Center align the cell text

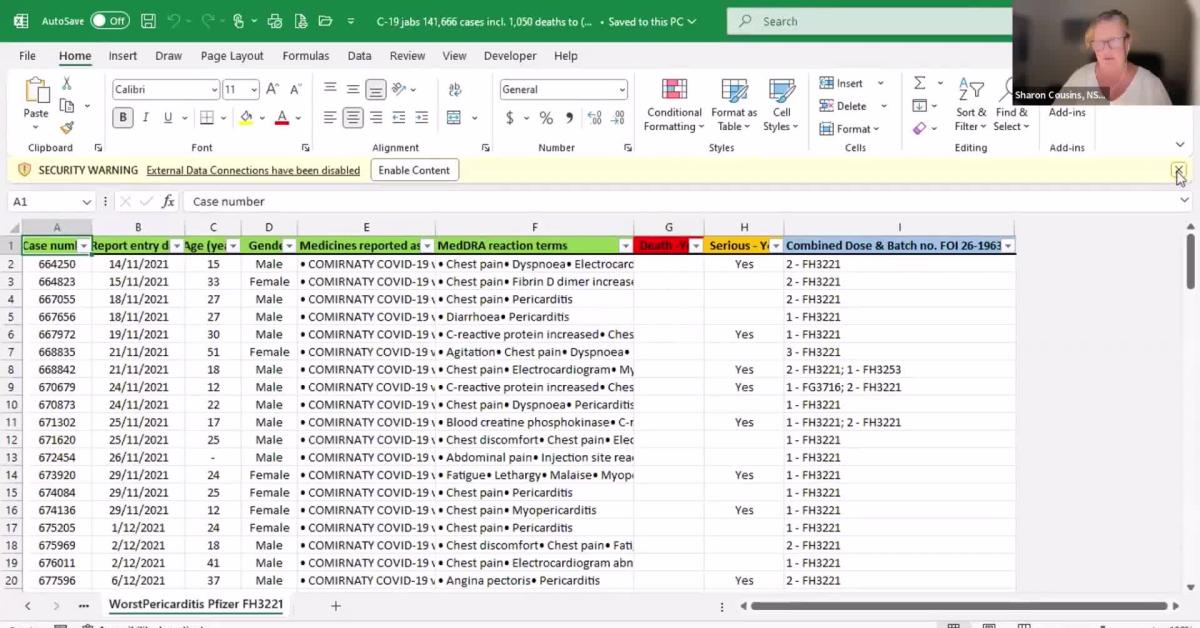point(352,118)
